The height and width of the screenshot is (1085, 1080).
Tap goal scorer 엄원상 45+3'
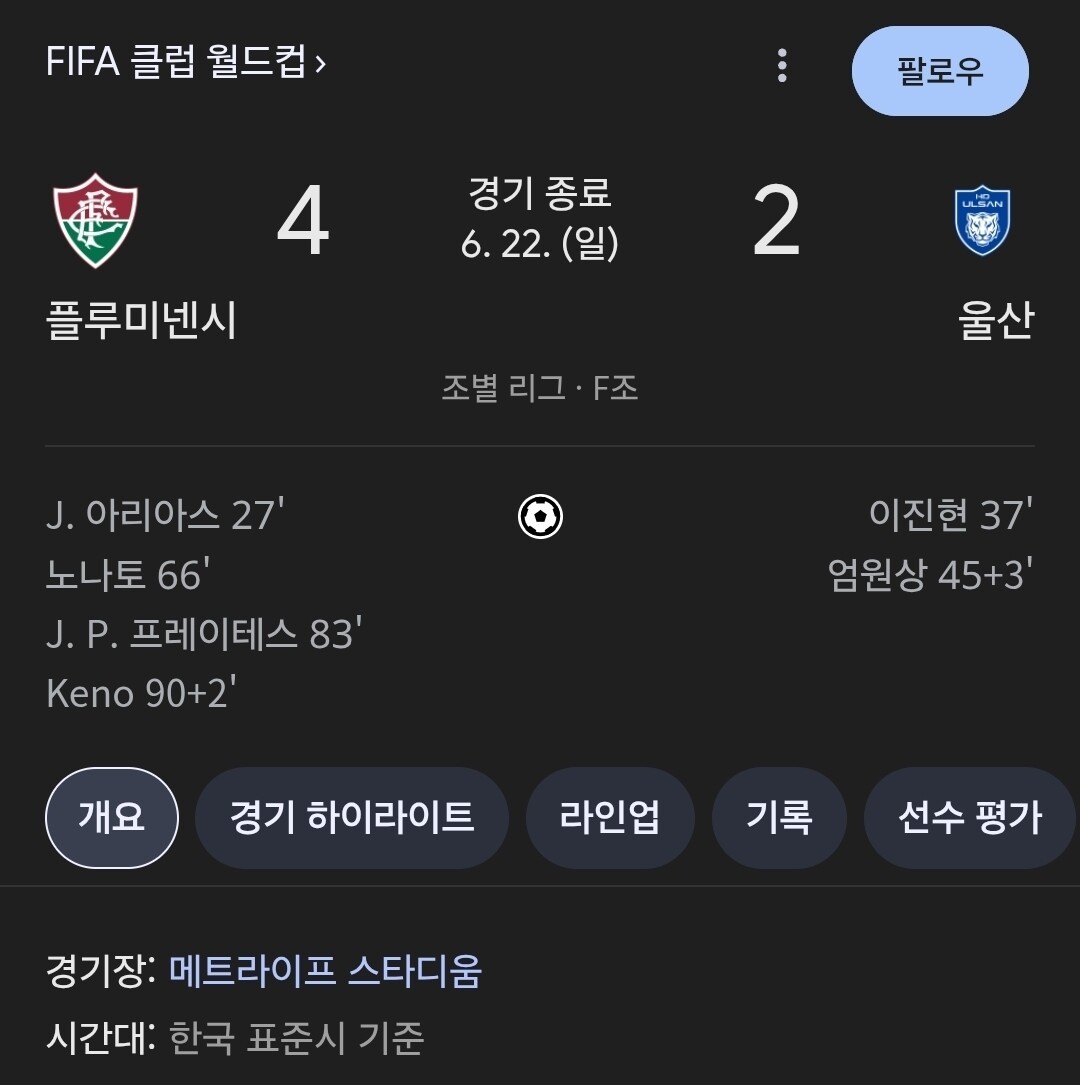tap(930, 575)
